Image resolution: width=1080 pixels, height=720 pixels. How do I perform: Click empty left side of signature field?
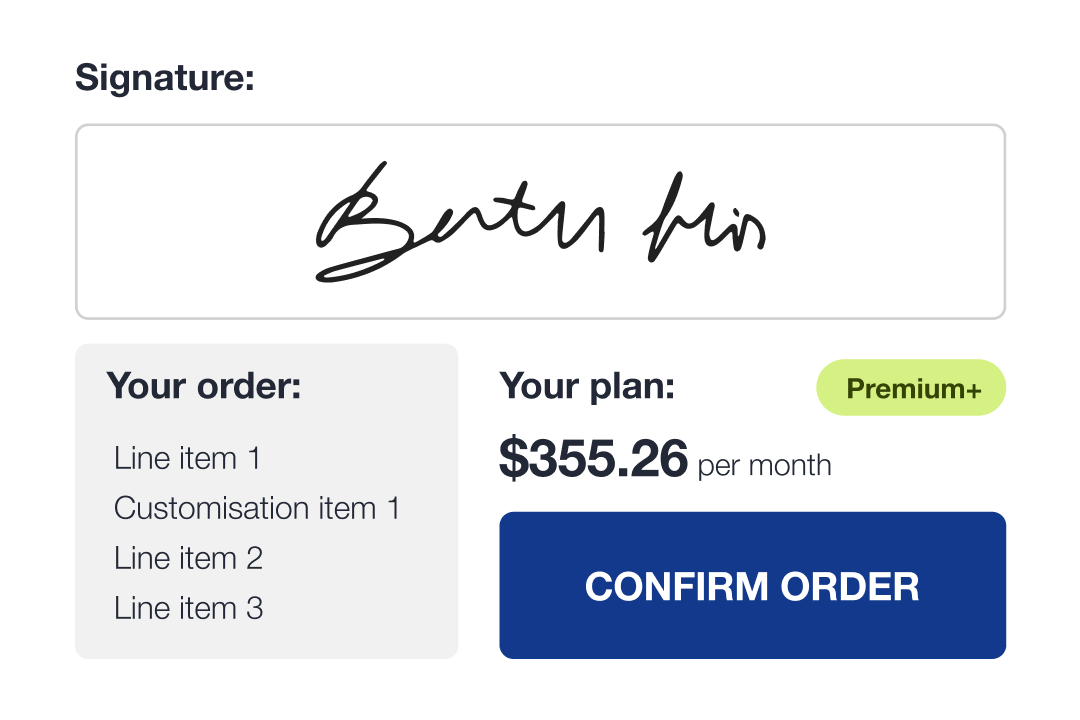click(x=180, y=222)
